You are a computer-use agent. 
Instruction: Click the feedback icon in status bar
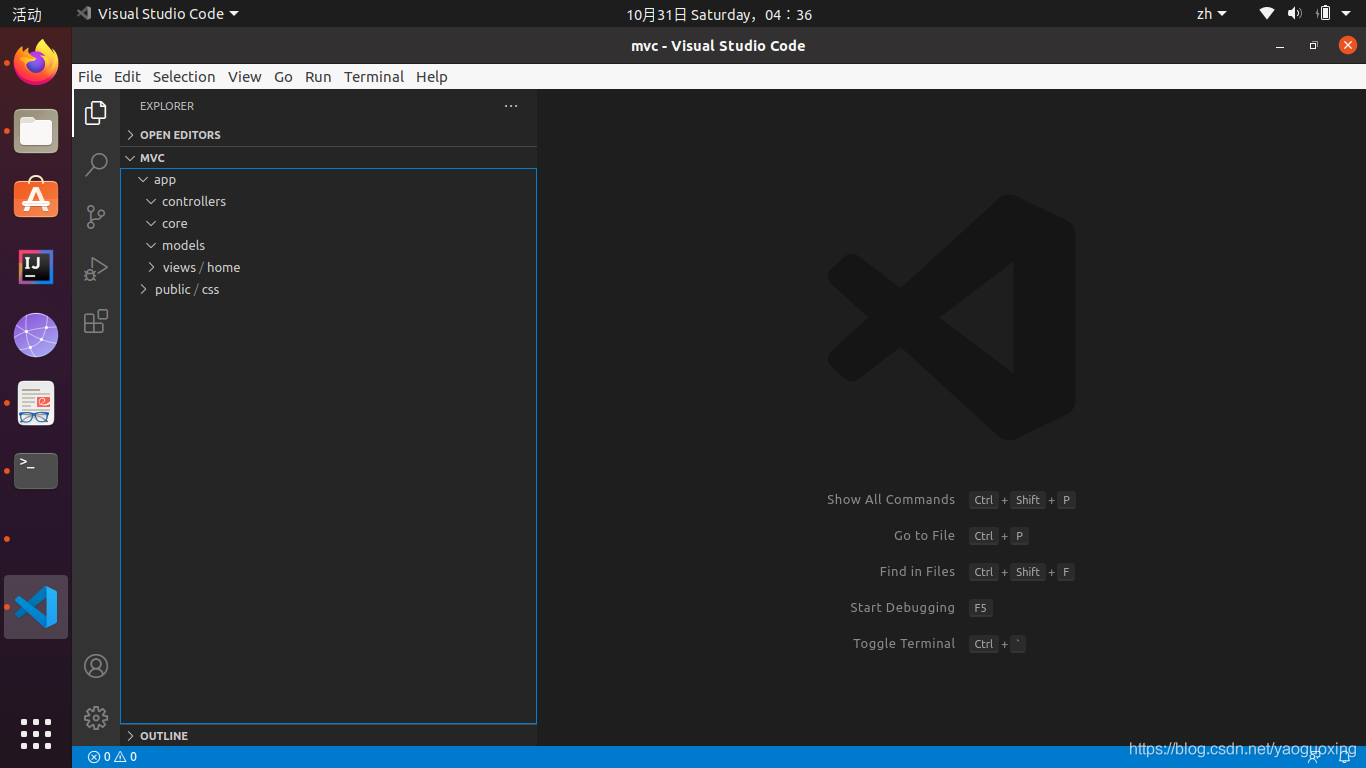1316,757
